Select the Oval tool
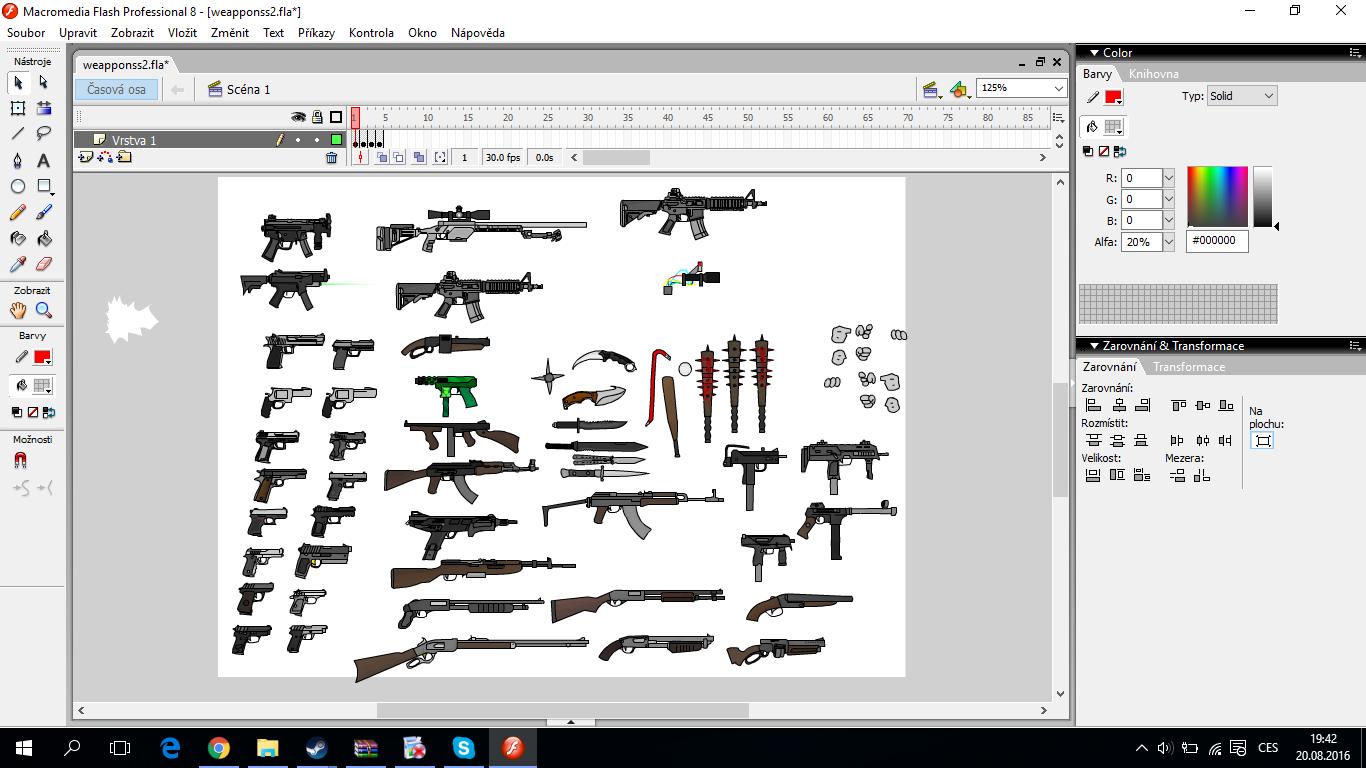 pyautogui.click(x=18, y=186)
